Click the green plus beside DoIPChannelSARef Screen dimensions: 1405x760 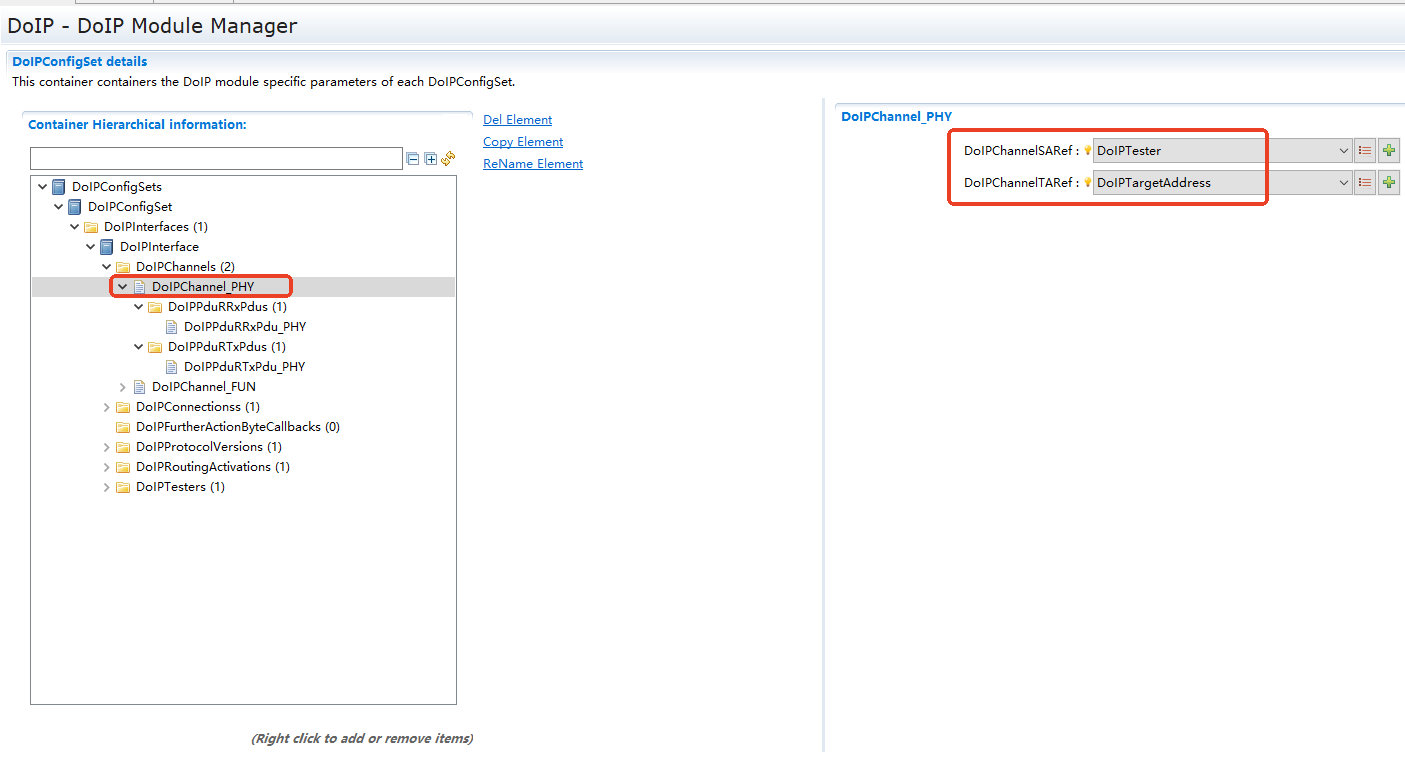[x=1388, y=151]
